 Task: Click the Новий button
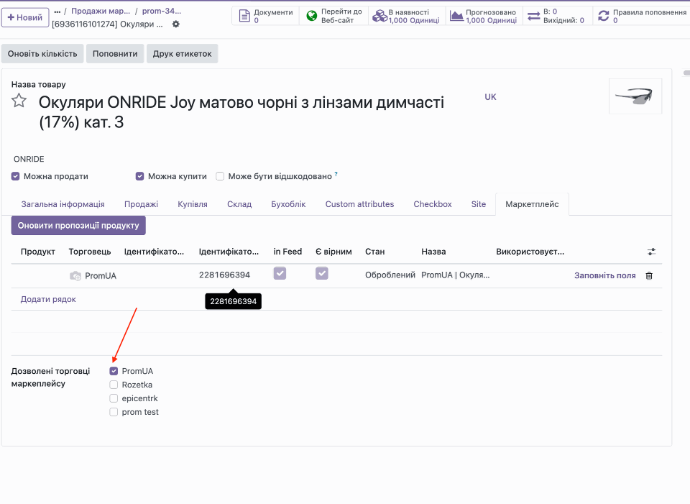click(25, 18)
